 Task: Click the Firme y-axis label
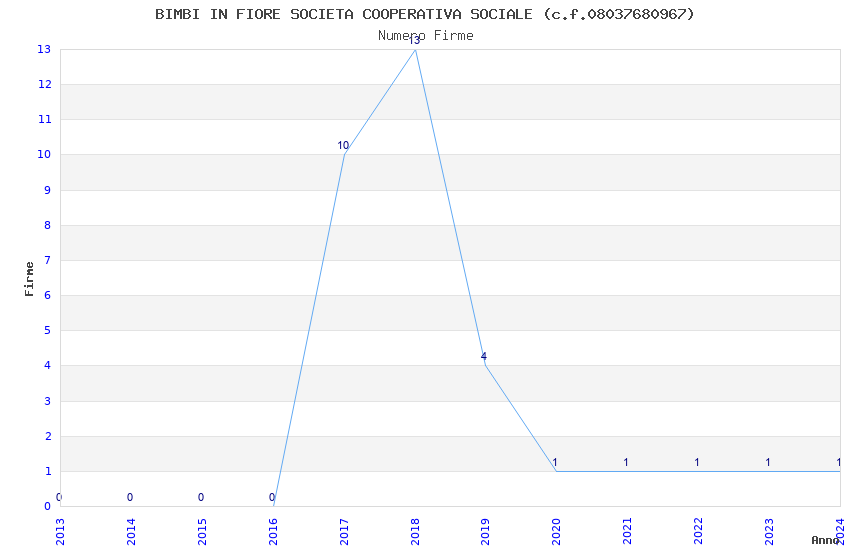pos(29,279)
